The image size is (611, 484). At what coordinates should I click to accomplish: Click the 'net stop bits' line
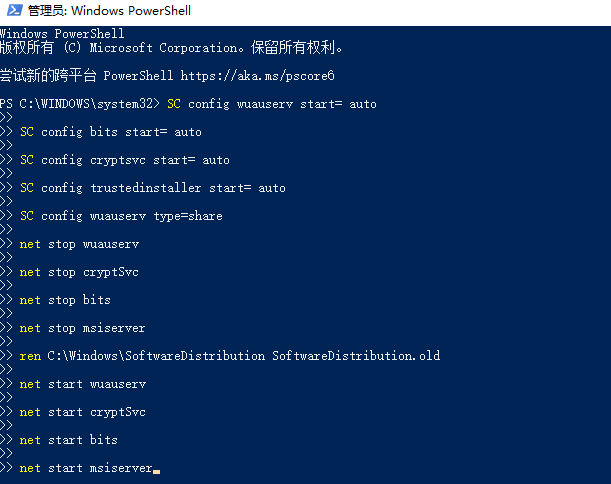point(65,300)
